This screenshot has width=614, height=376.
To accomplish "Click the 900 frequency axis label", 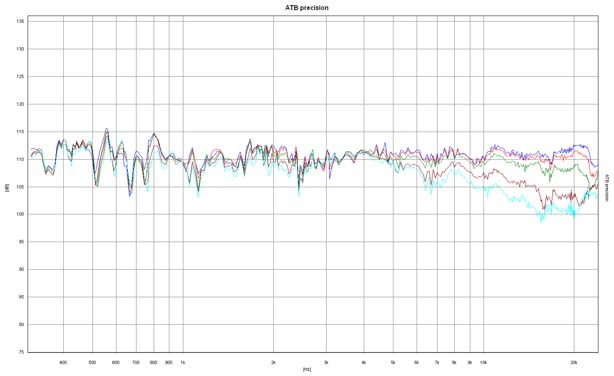I will tap(169, 363).
